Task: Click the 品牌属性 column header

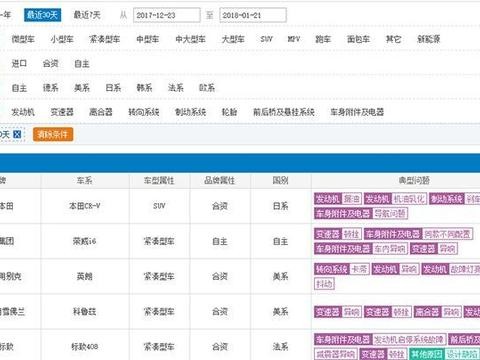Action: pyautogui.click(x=220, y=181)
